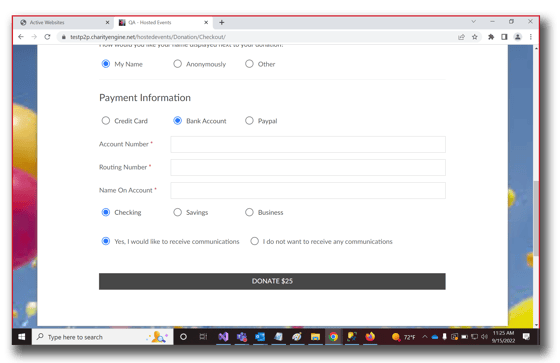Open Chrome extensions puzzle icon
560x363 pixels.
[491, 37]
